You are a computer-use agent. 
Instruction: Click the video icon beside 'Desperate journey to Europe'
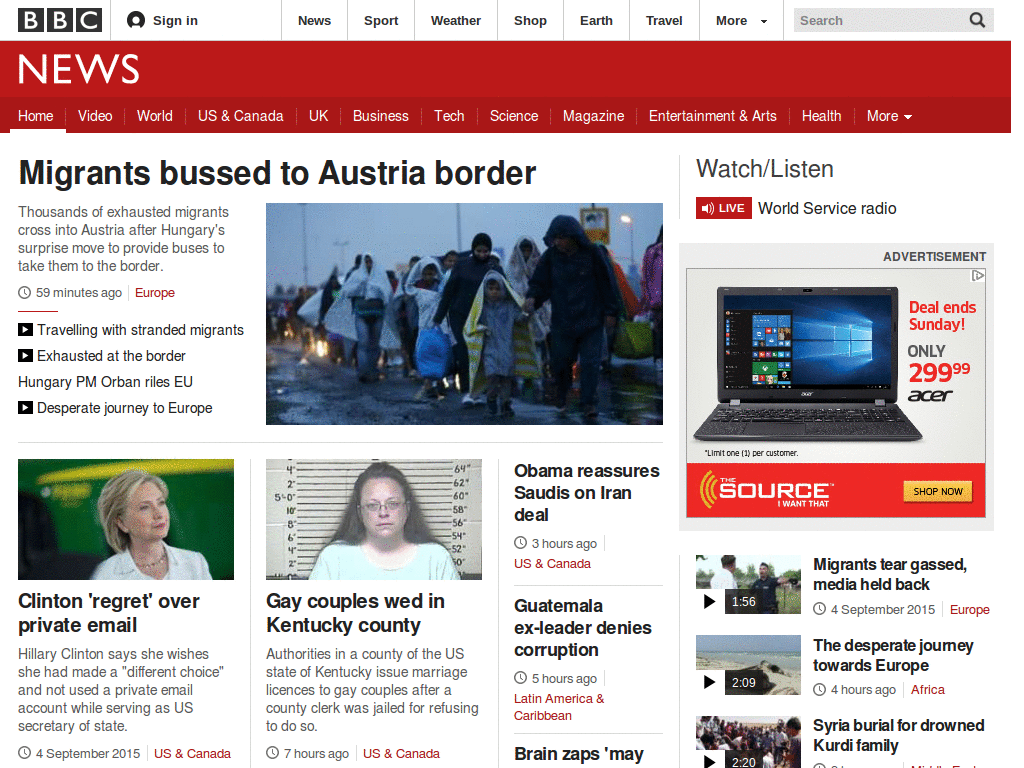23,408
